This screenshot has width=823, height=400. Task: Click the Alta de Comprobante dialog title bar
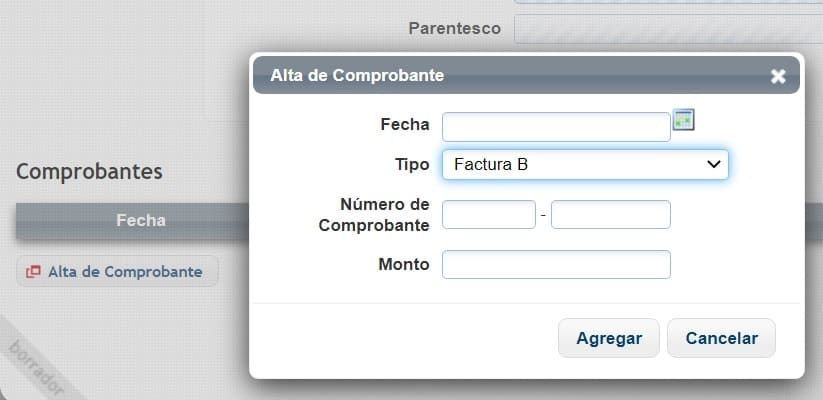(500, 76)
